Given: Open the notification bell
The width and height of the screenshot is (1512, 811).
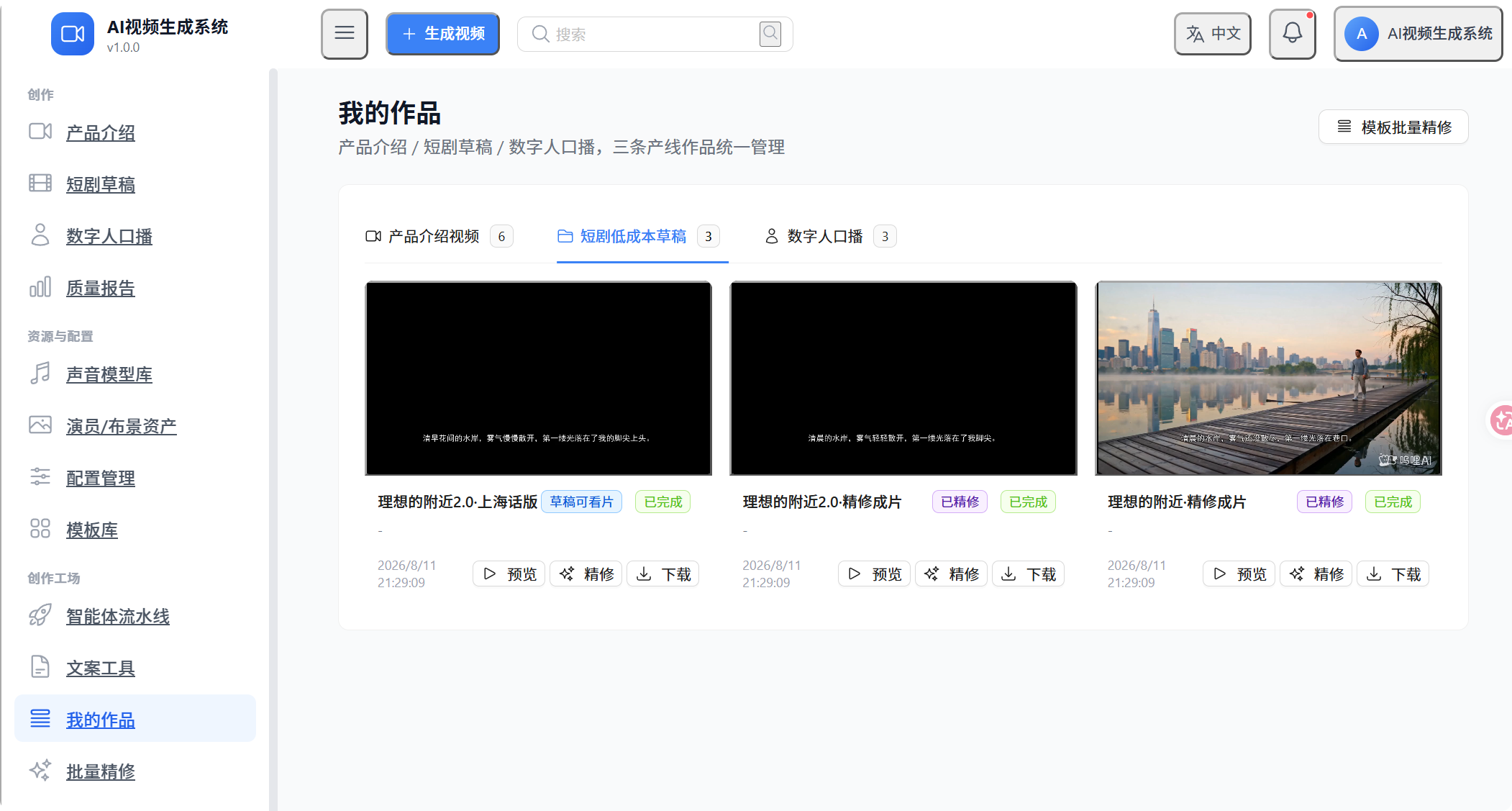Looking at the screenshot, I should tap(1293, 34).
